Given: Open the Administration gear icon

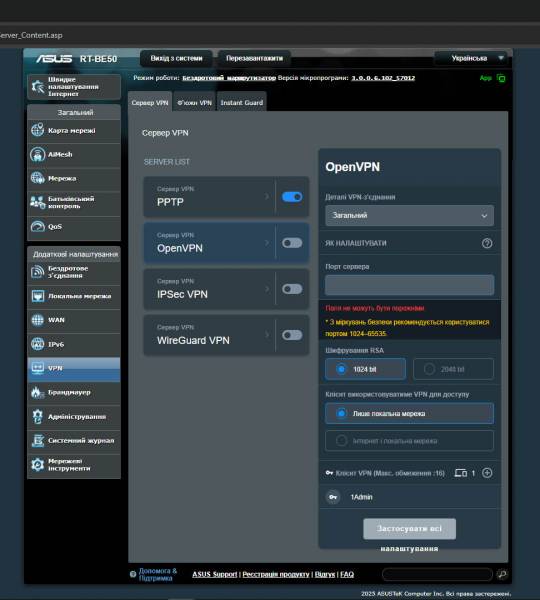Looking at the screenshot, I should point(38,416).
